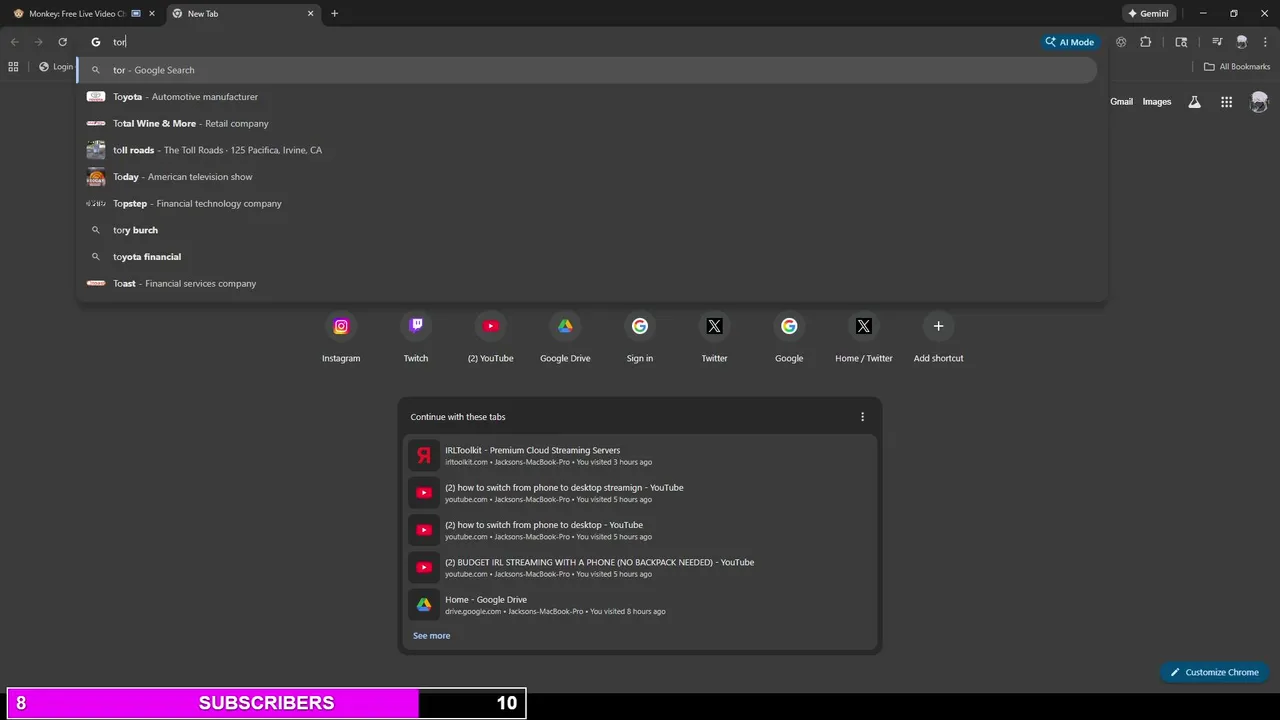Open the Home / Twitter shortcut
Screen dimensions: 1280x720
864,338
